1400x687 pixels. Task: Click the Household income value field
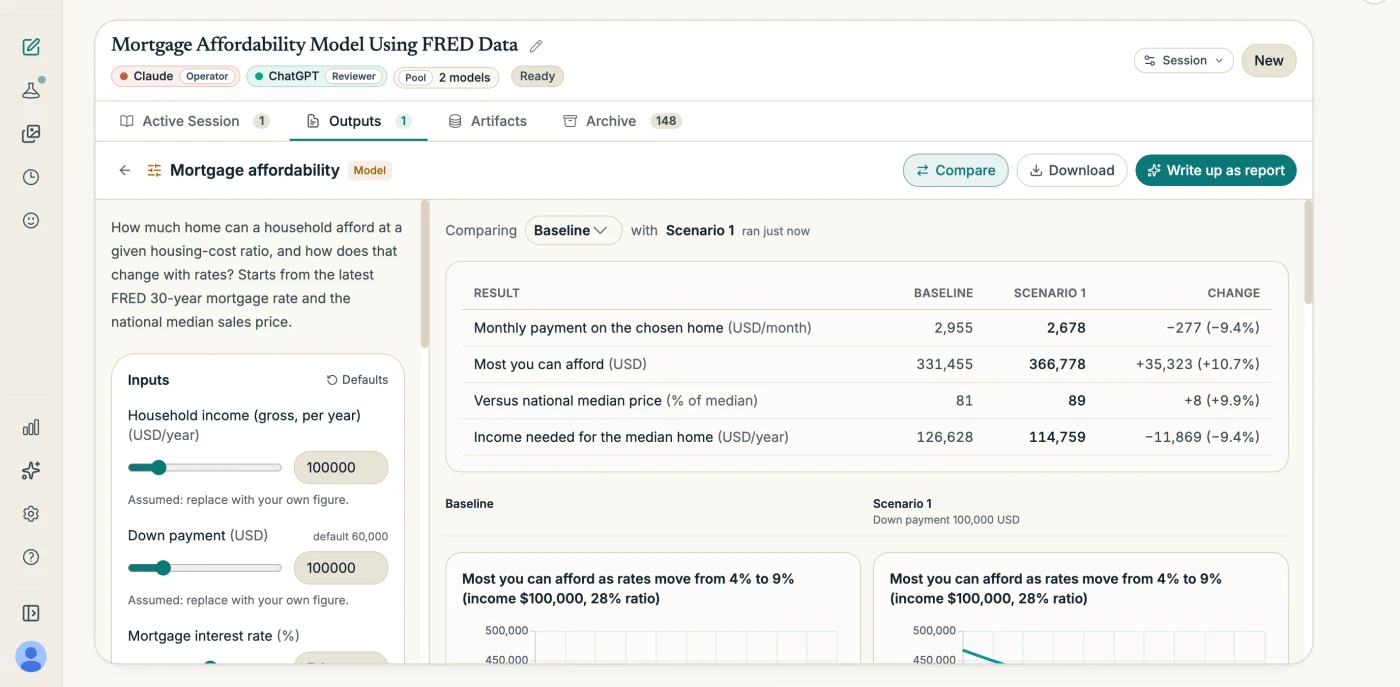point(341,467)
